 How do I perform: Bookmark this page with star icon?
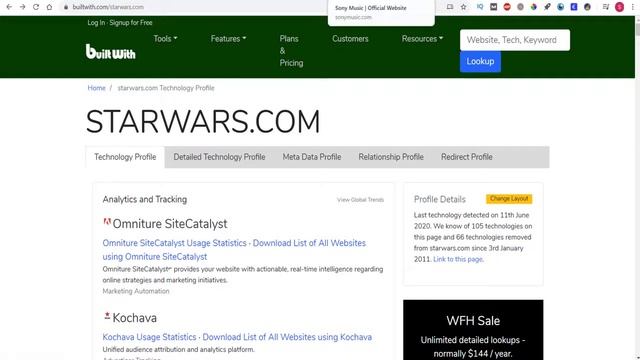[x=463, y=7]
